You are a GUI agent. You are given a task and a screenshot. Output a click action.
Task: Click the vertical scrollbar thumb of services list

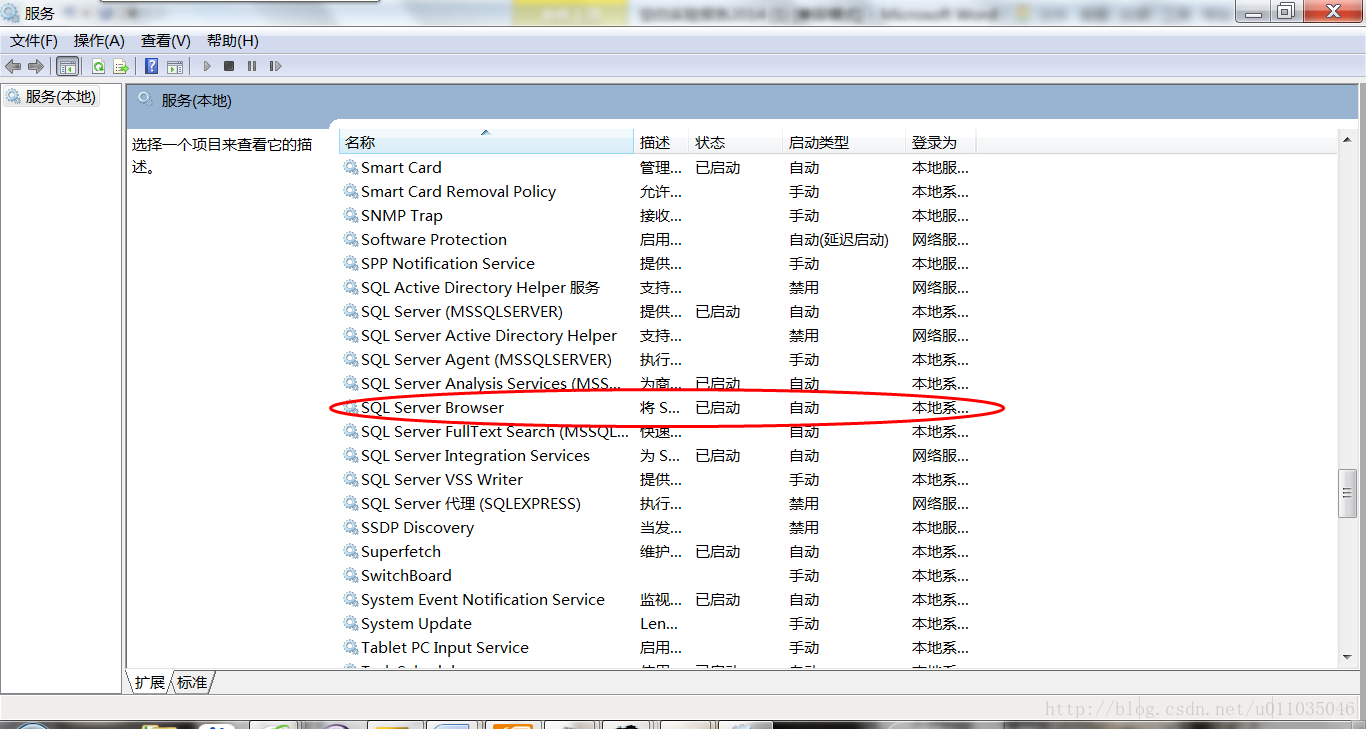1347,493
